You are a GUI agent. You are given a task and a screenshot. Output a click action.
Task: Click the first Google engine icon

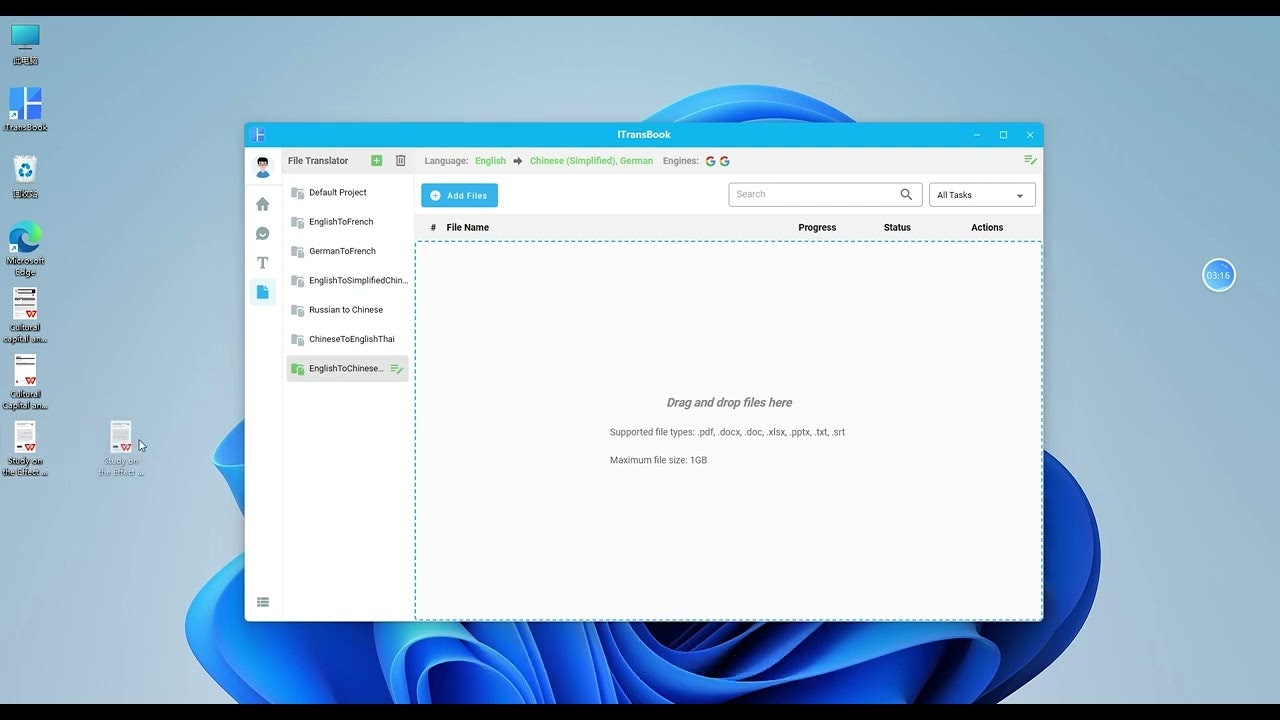(711, 161)
